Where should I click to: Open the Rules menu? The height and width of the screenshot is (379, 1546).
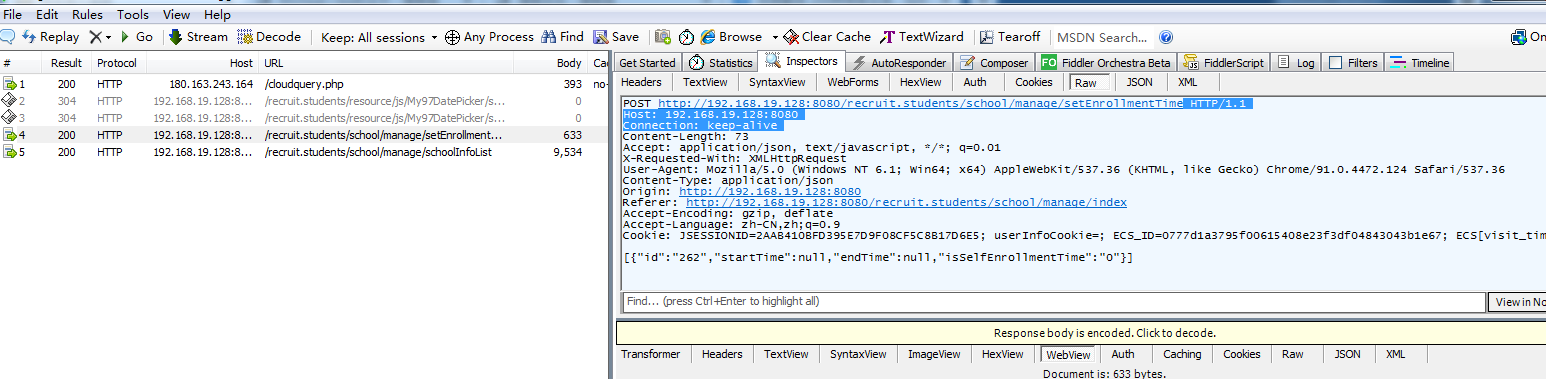87,15
